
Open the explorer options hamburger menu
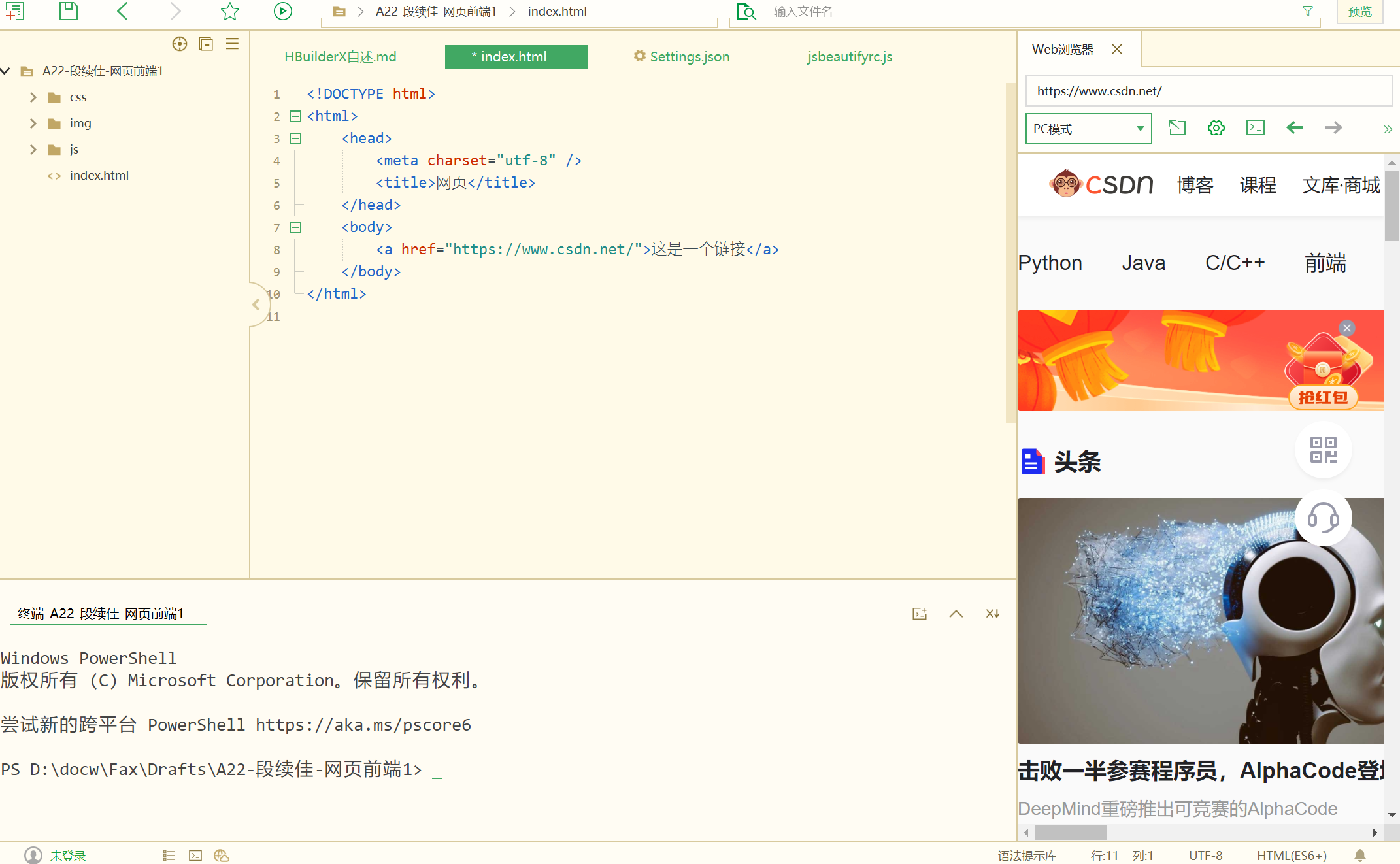pyautogui.click(x=231, y=44)
